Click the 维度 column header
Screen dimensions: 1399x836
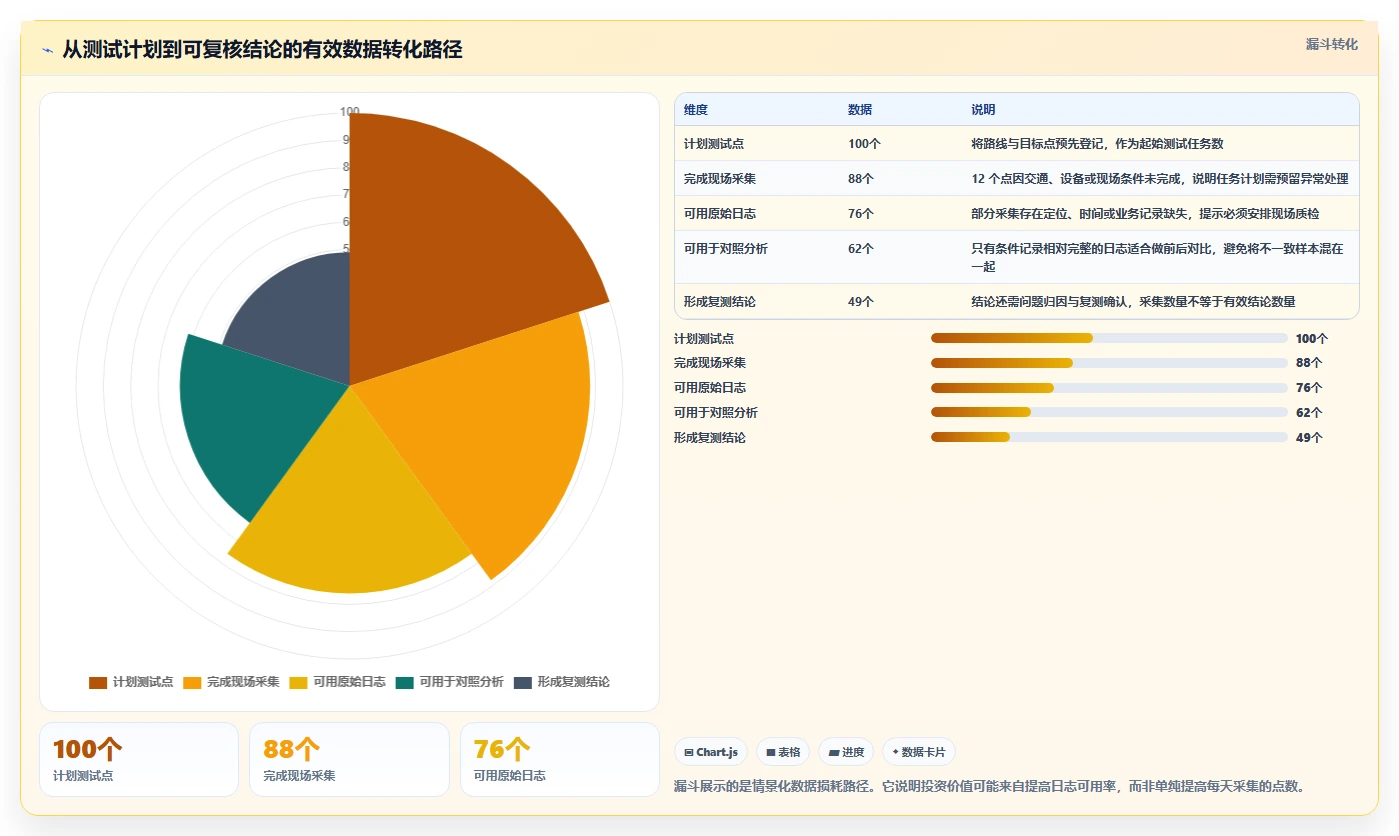tap(696, 110)
